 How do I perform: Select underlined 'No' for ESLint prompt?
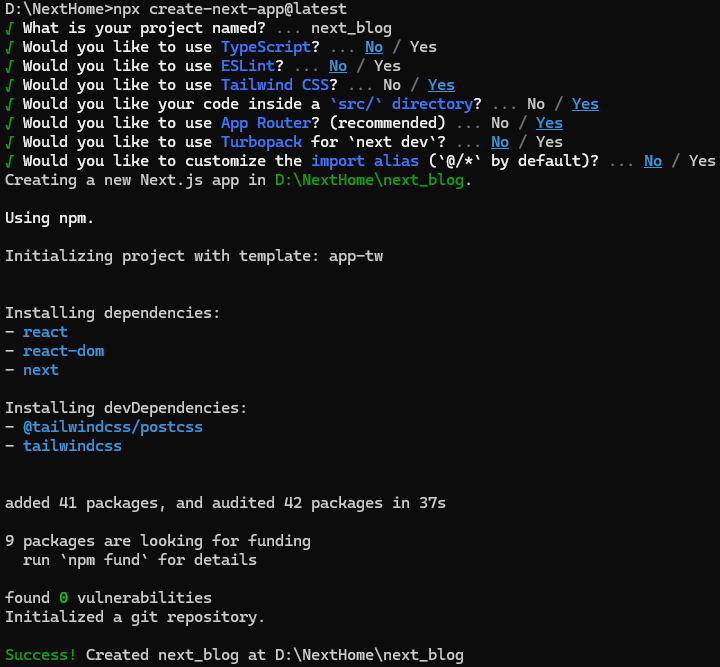tap(338, 66)
